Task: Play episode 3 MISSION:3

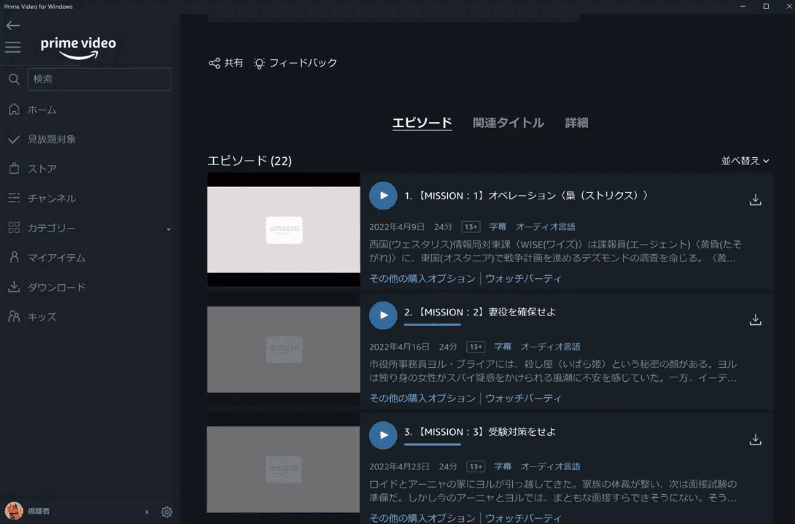Action: click(x=383, y=435)
